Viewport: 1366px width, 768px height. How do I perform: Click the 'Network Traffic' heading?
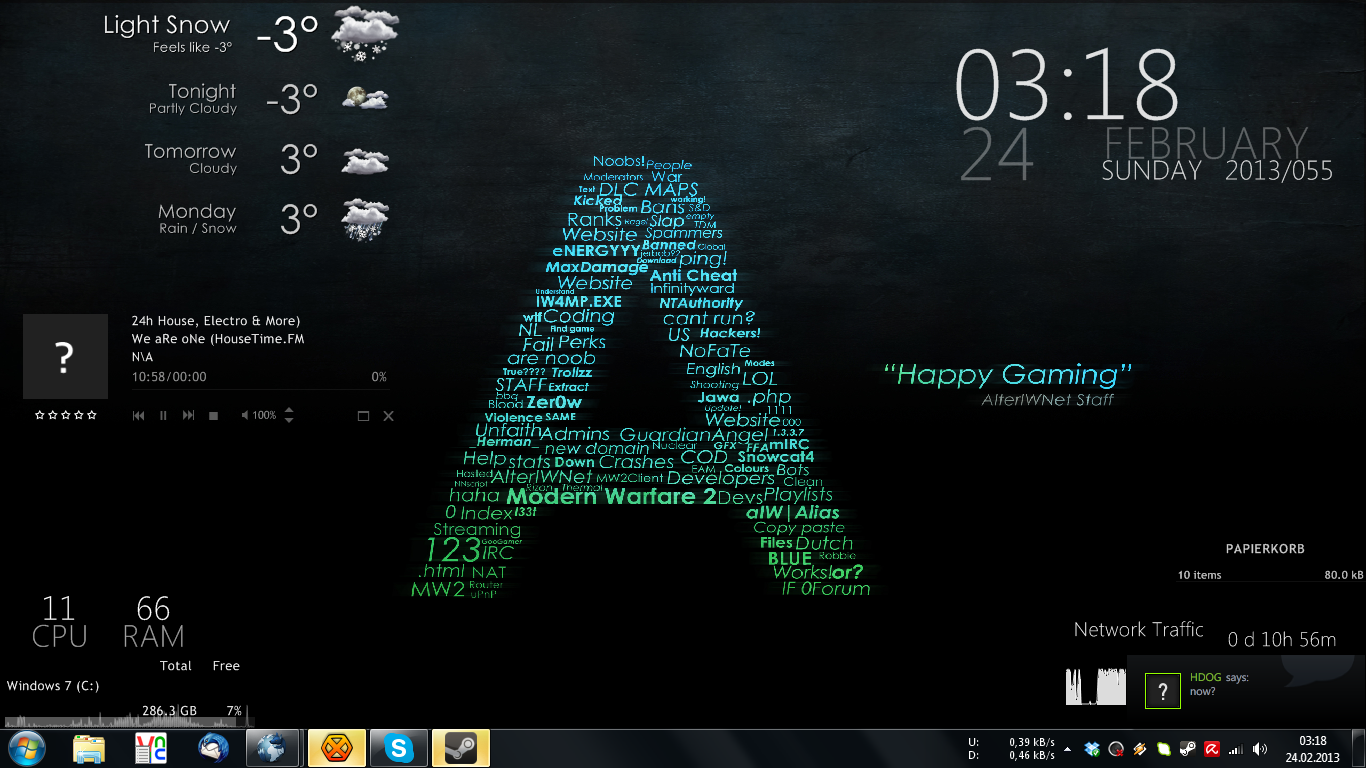click(1139, 630)
